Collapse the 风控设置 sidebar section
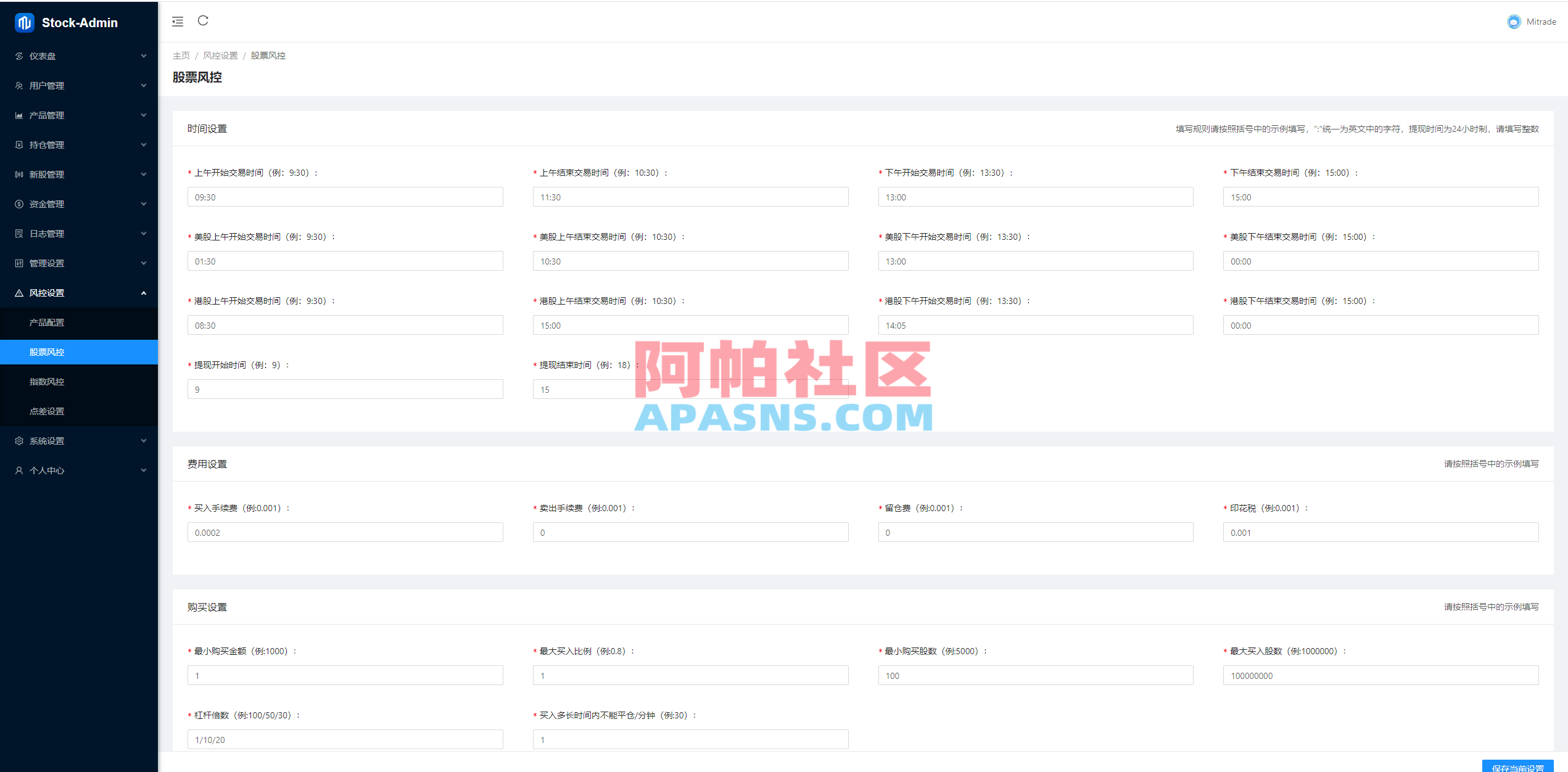Viewport: 1568px width, 772px height. pos(79,292)
